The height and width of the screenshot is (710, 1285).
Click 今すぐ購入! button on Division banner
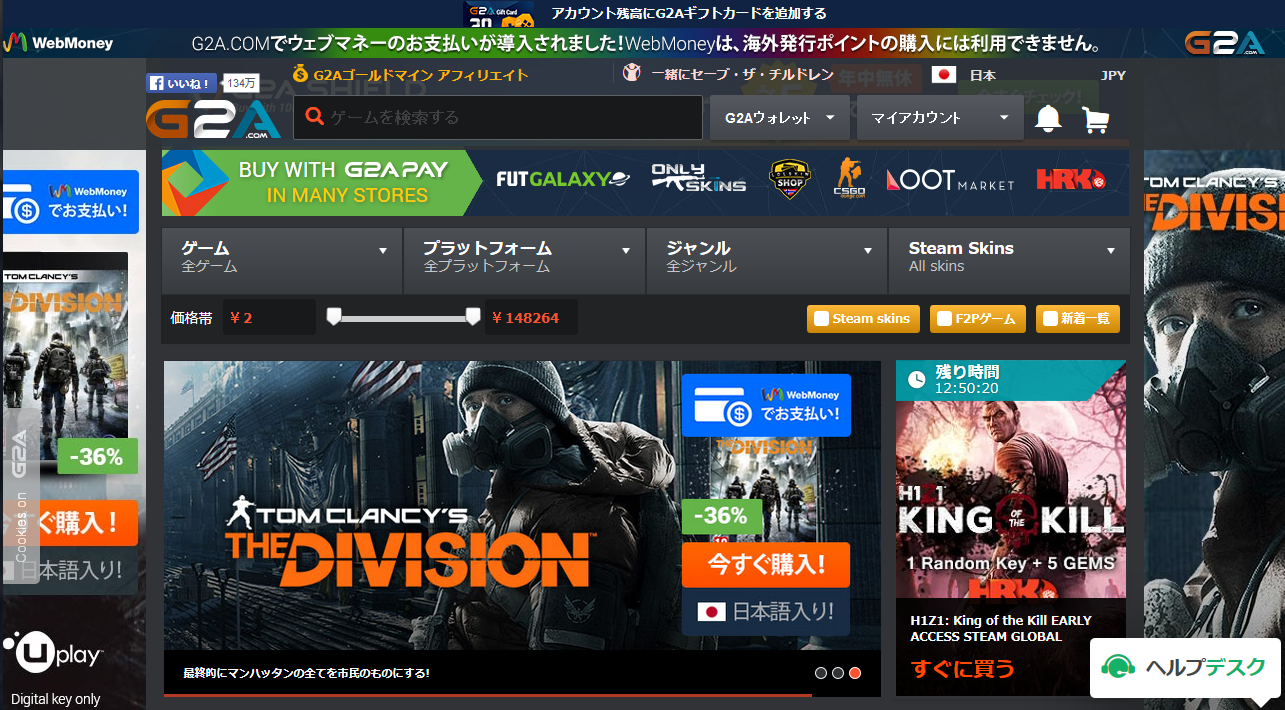[x=766, y=565]
